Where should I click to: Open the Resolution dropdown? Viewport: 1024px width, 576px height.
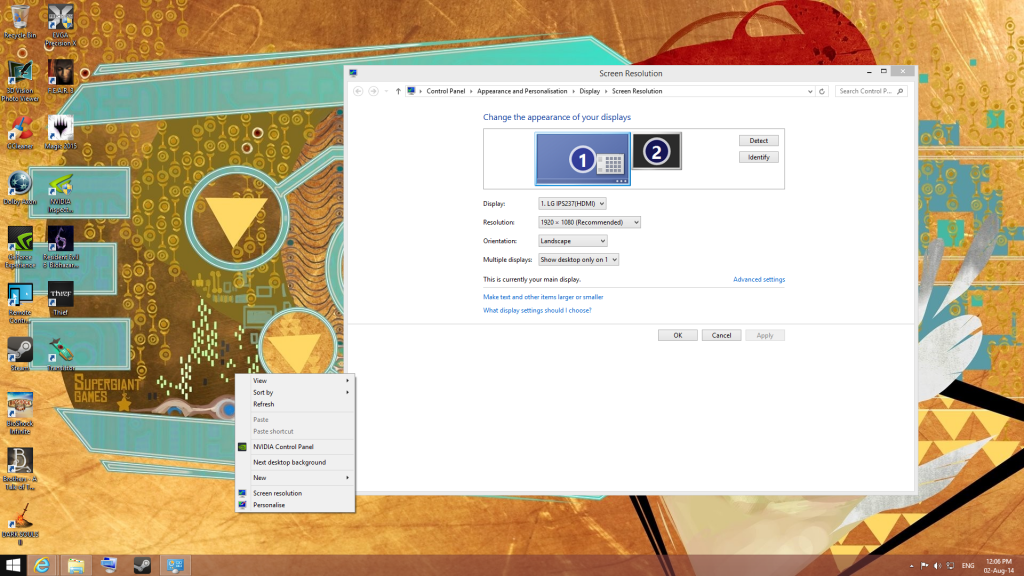pyautogui.click(x=589, y=223)
